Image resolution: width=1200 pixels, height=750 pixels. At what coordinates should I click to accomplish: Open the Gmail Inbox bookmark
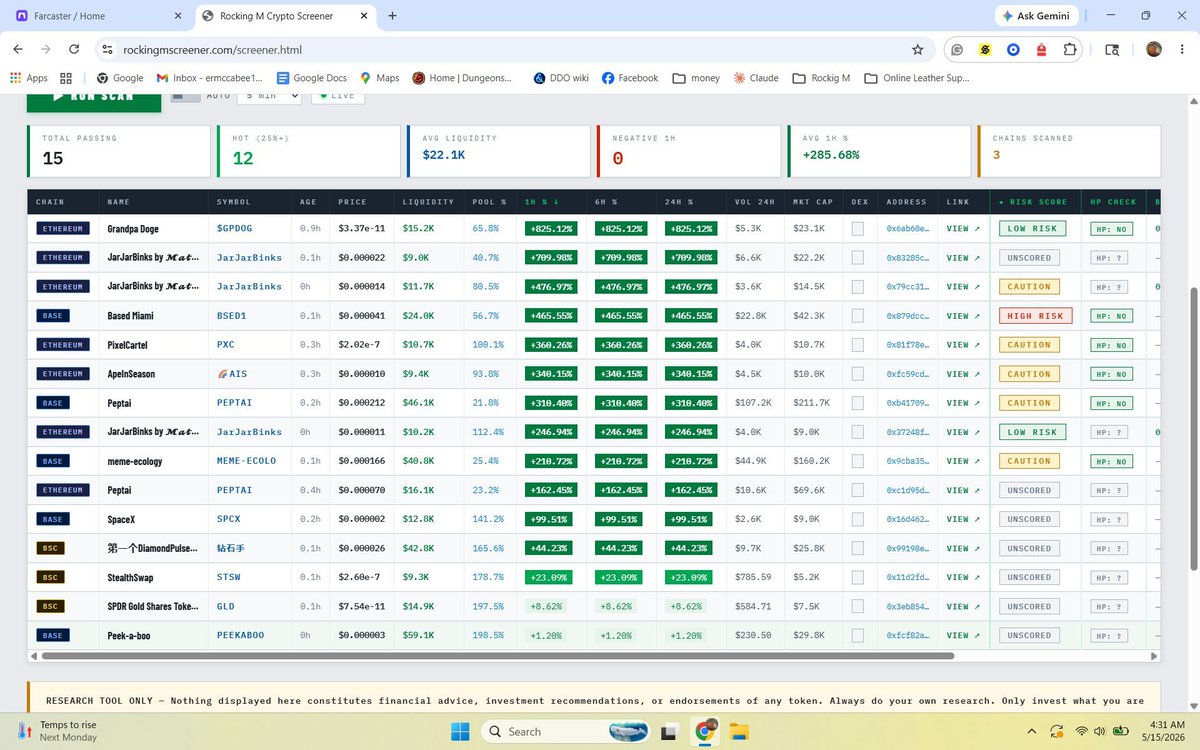click(x=210, y=78)
